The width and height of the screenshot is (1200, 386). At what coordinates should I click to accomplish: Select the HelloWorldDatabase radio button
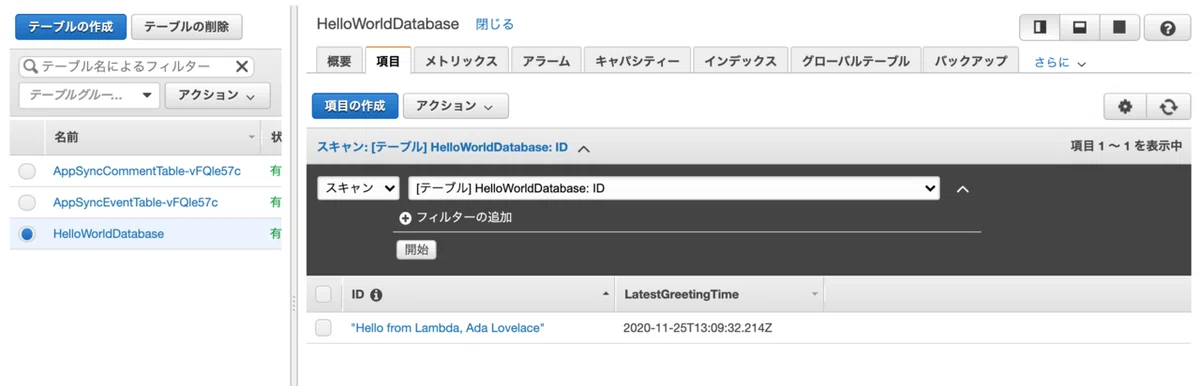pyautogui.click(x=27, y=234)
